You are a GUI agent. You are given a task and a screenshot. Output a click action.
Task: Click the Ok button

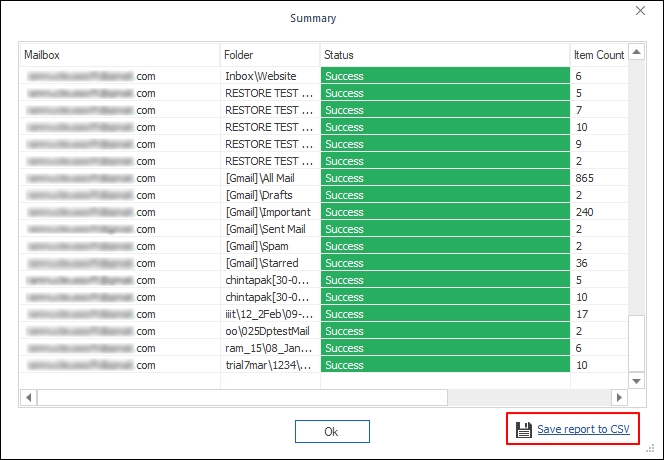pos(332,431)
